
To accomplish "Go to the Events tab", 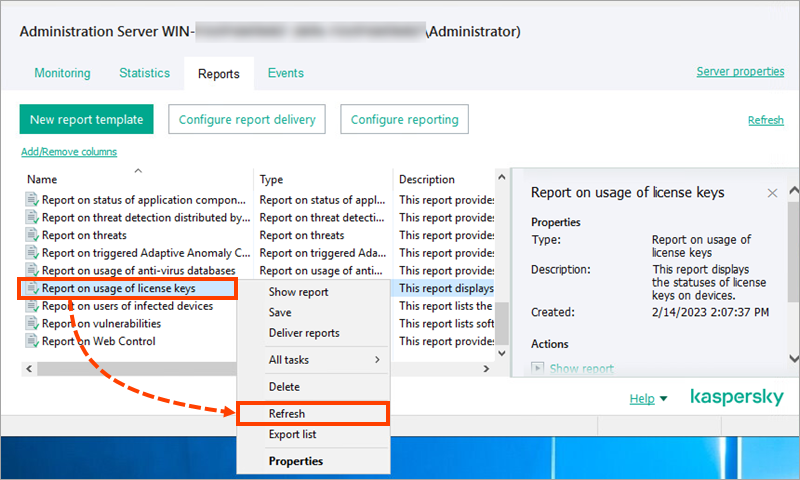I will click(x=286, y=73).
